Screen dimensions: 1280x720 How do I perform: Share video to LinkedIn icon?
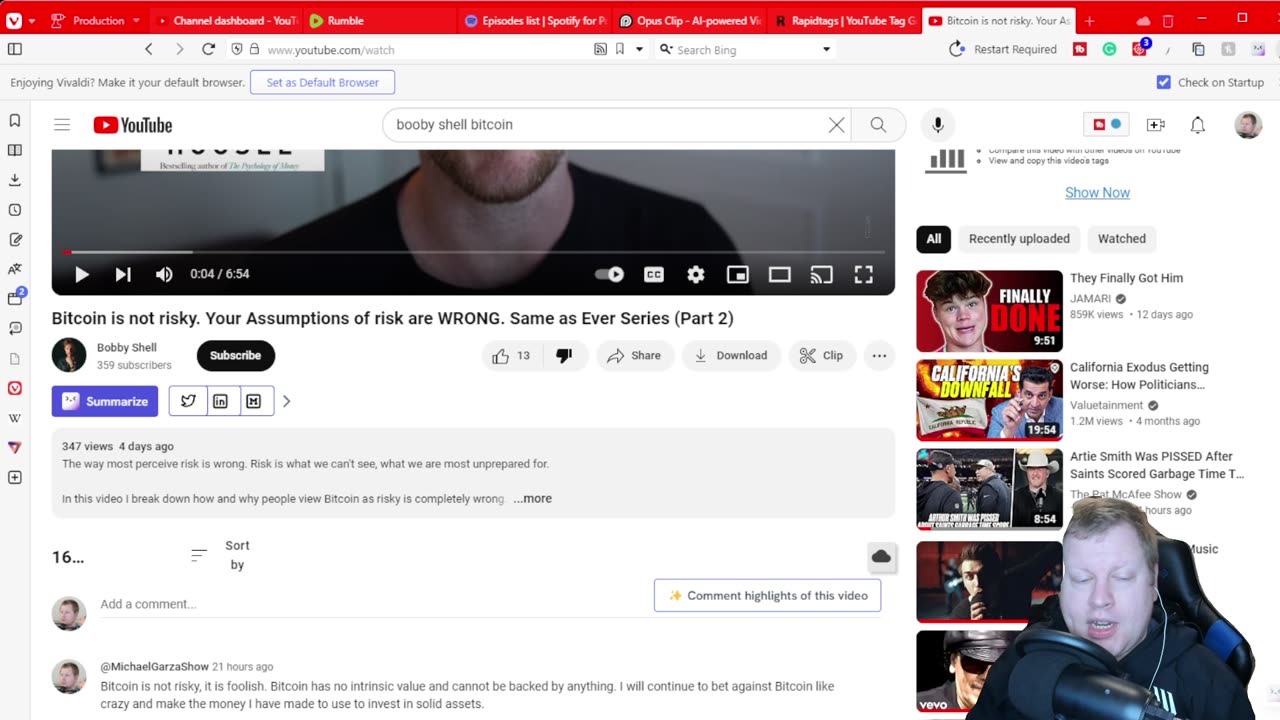click(220, 401)
